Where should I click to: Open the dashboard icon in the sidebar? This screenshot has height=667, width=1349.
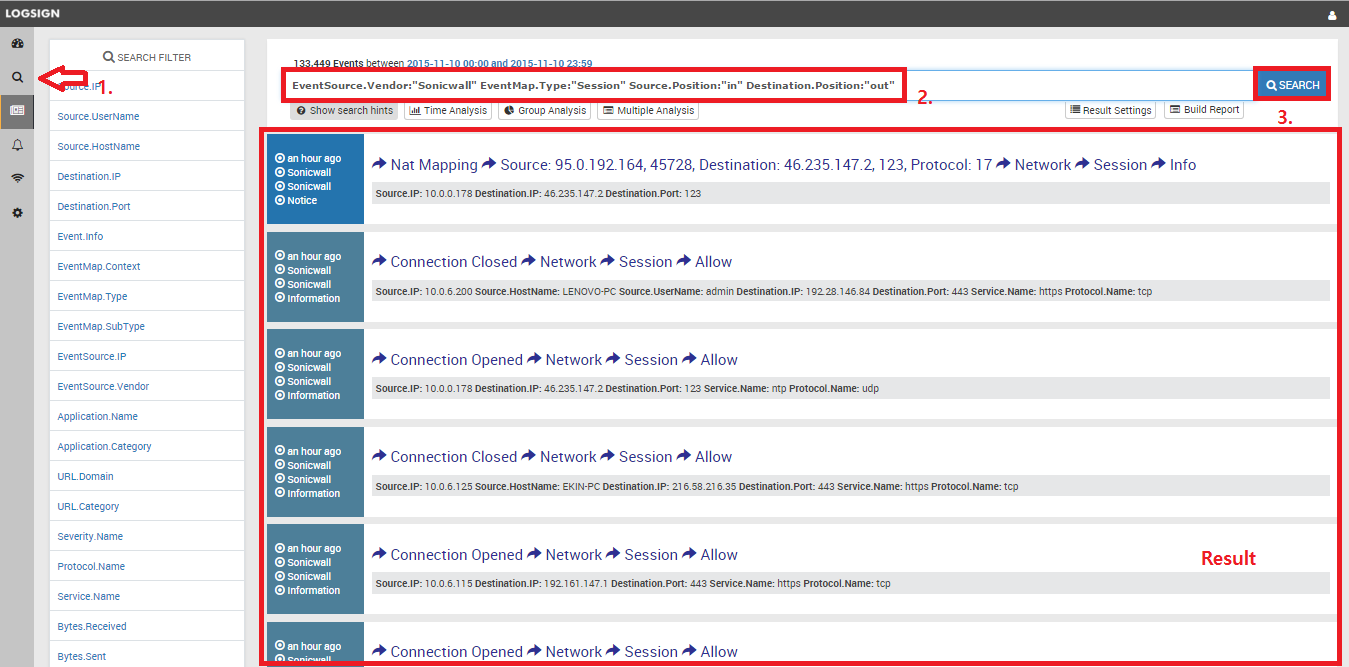click(17, 43)
